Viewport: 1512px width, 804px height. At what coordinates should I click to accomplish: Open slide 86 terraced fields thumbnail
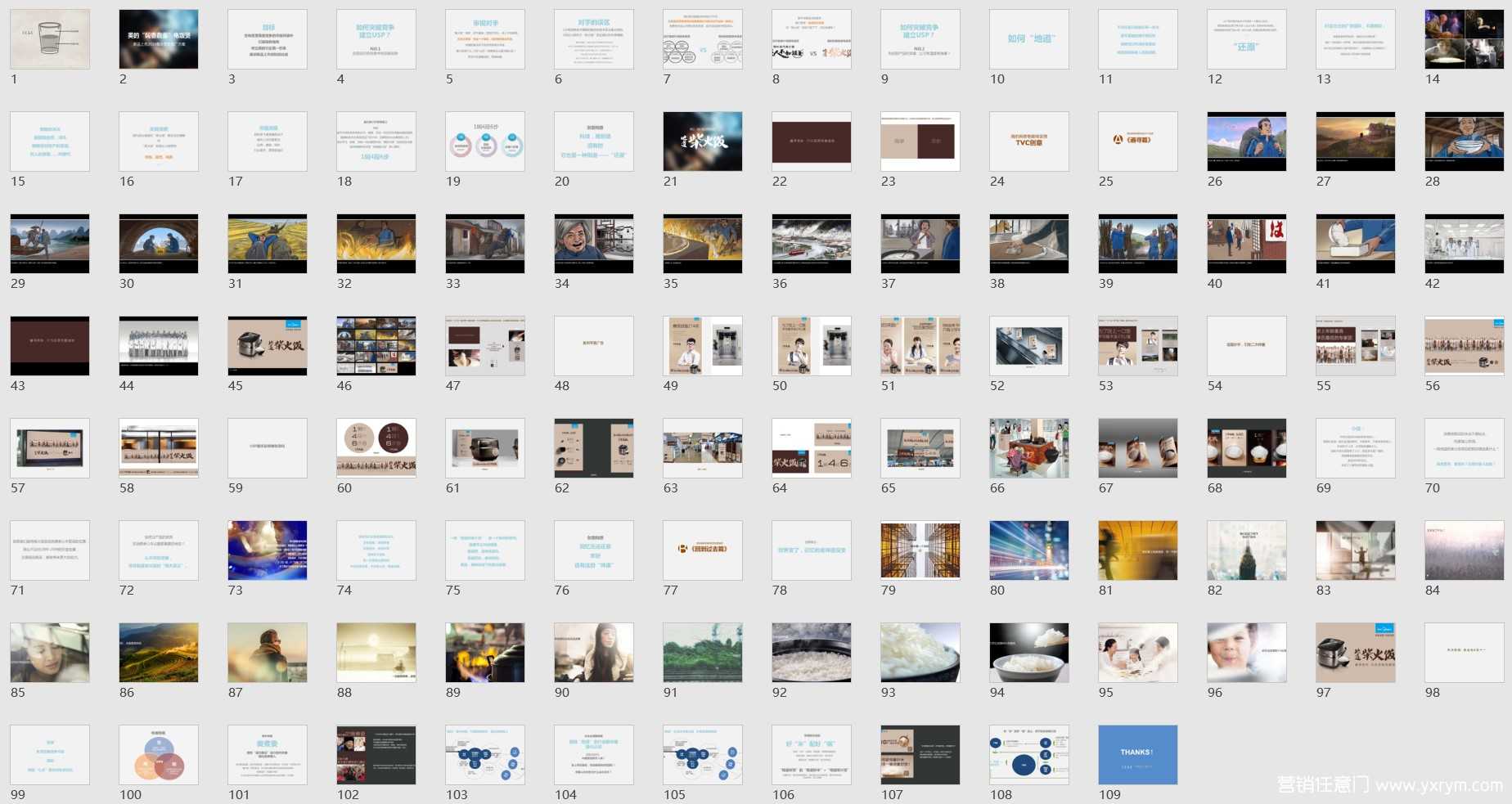[x=159, y=653]
